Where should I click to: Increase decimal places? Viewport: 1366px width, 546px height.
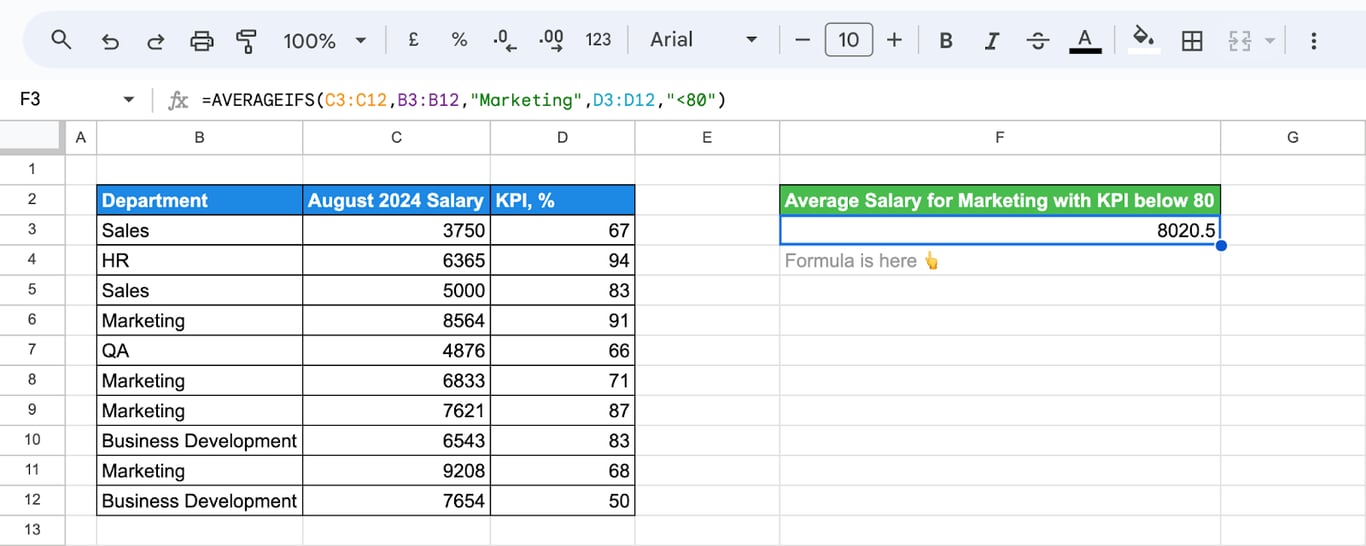[551, 40]
